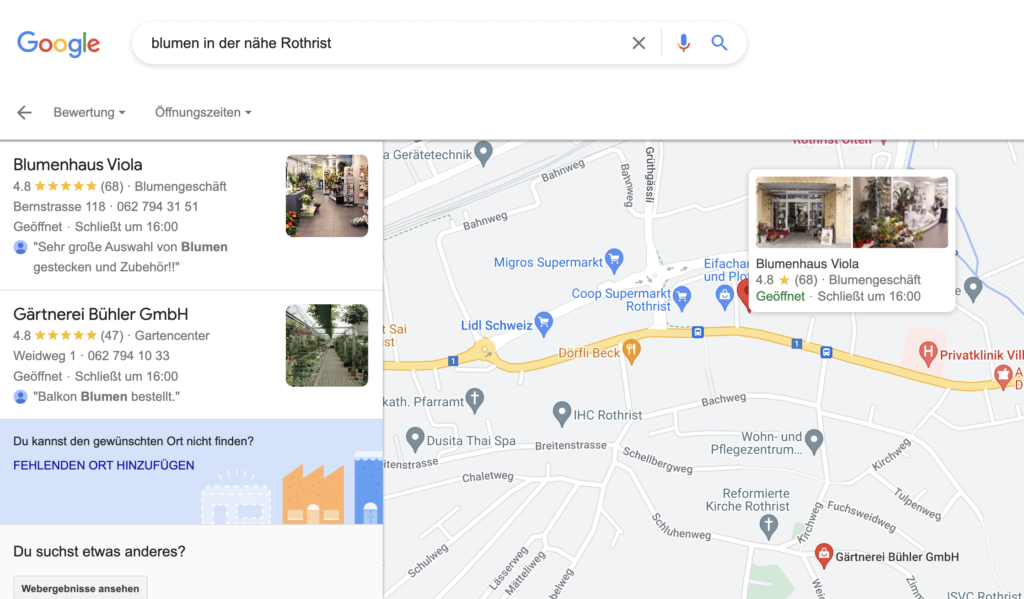The image size is (1024, 599).
Task: Select the Dusita Thai Spa location pin
Action: pos(415,438)
